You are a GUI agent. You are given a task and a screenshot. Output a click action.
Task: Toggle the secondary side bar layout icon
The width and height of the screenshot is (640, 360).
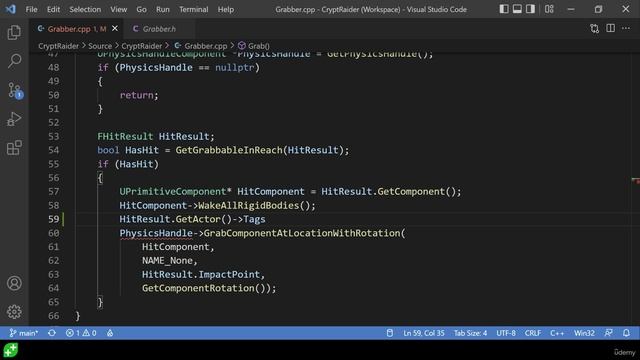[x=530, y=9]
